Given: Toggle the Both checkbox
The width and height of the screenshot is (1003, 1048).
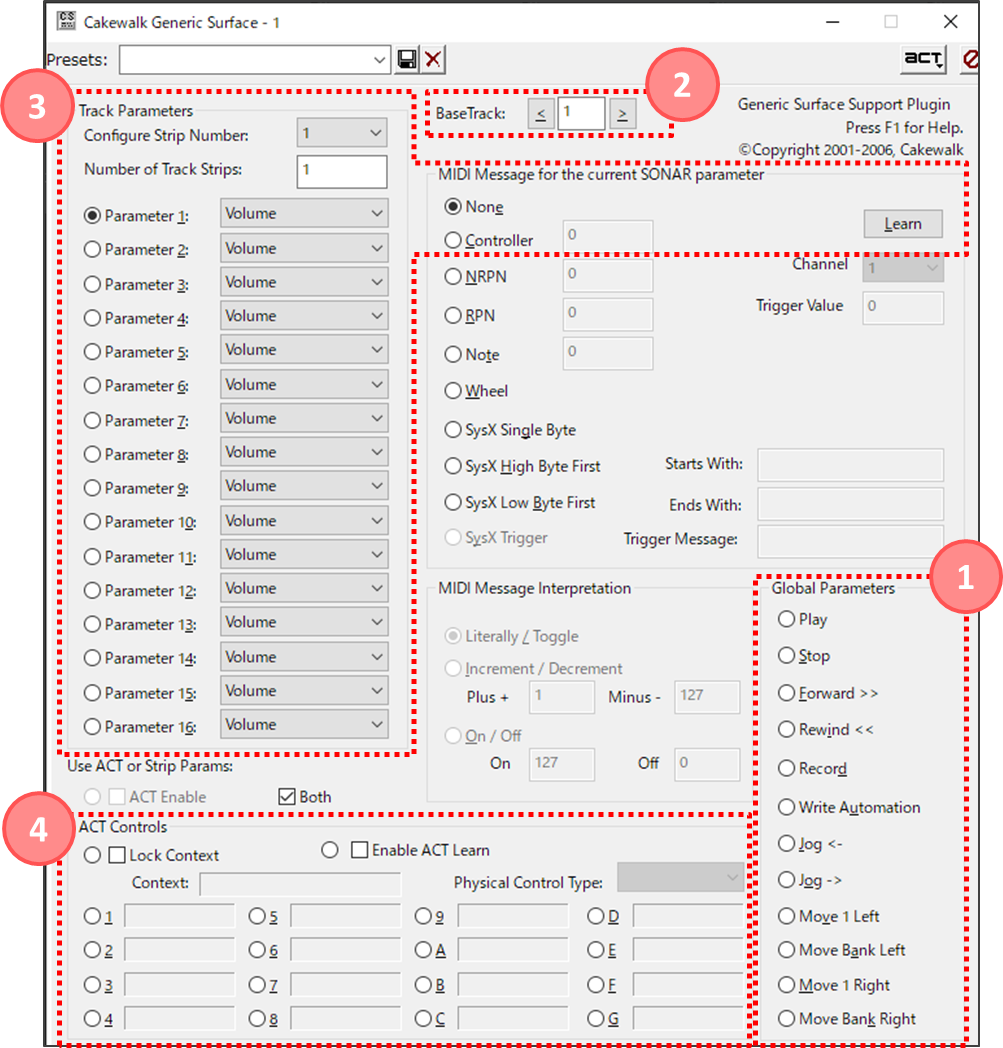Looking at the screenshot, I should (287, 797).
